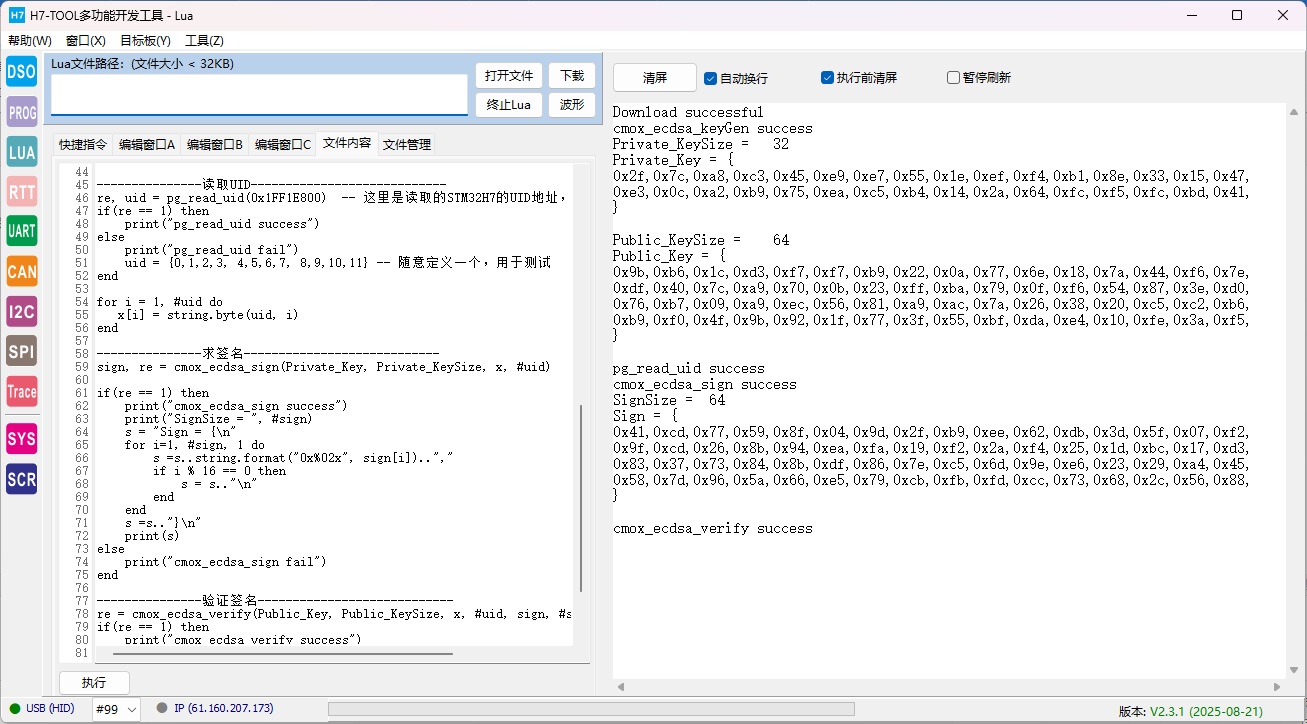Open the CAN bus tool

point(22,271)
